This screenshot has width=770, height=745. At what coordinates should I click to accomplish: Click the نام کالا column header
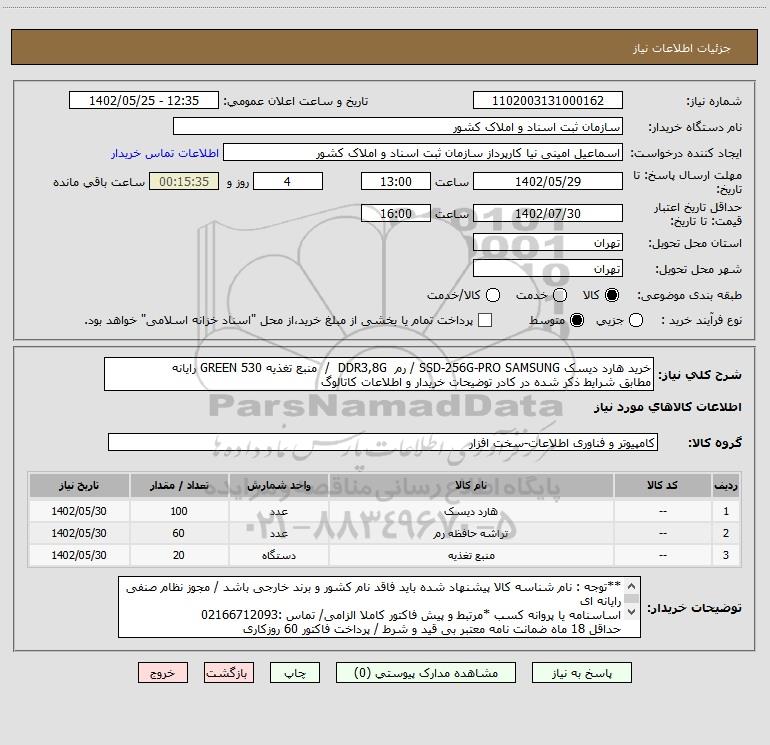click(471, 486)
